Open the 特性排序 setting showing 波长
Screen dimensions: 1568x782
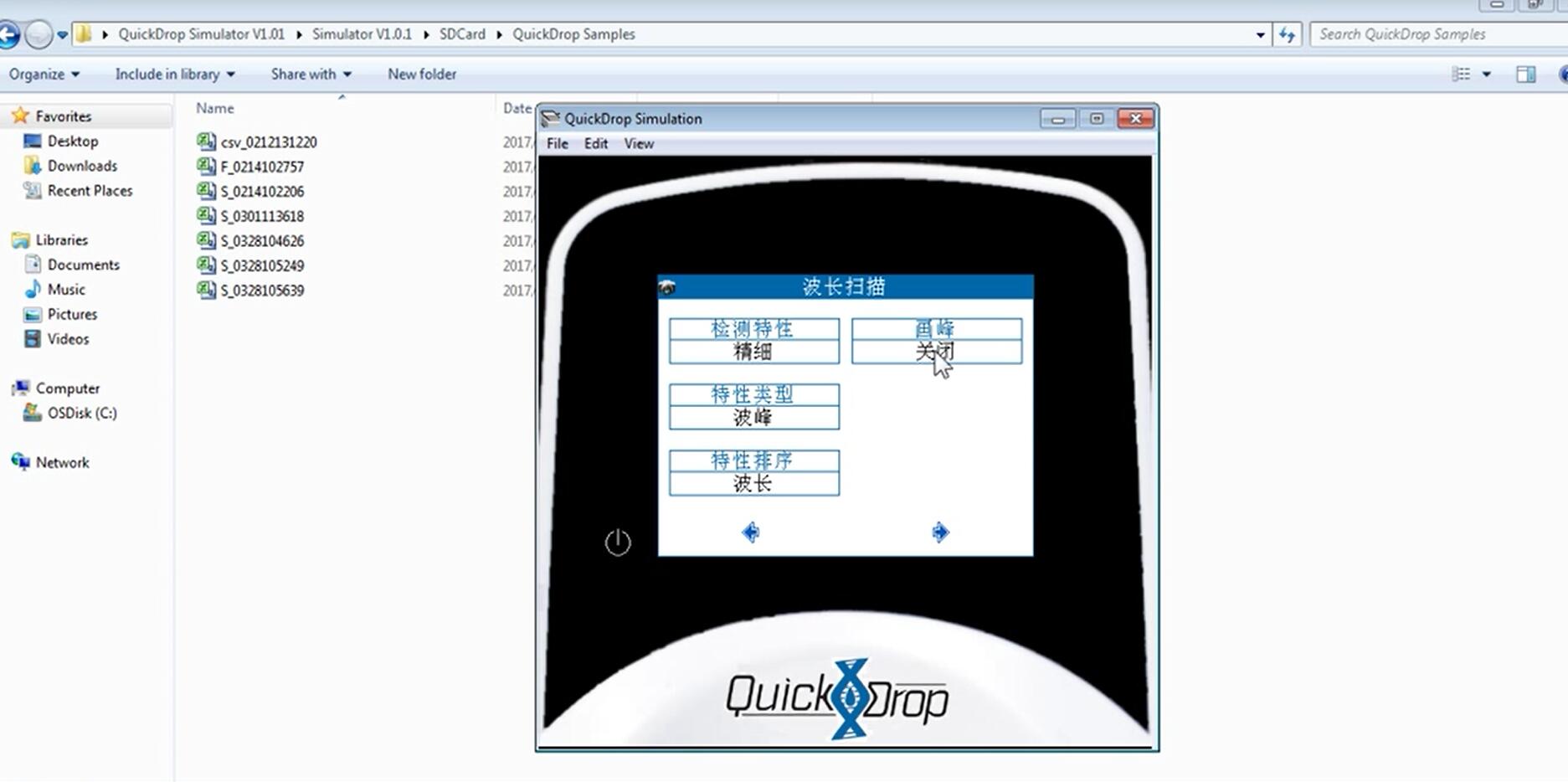753,472
